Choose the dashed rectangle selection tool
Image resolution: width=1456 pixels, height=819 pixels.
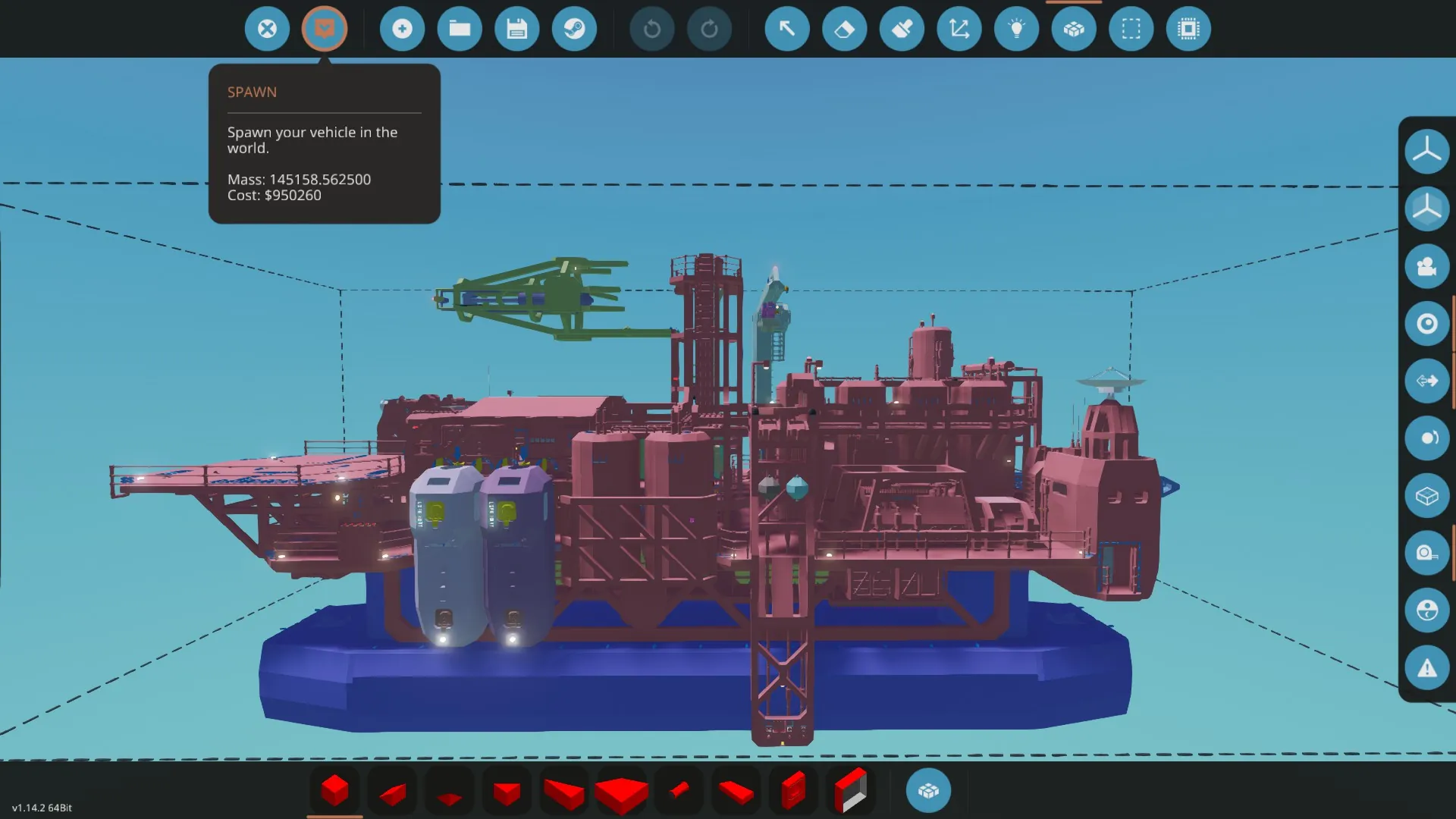pos(1131,29)
